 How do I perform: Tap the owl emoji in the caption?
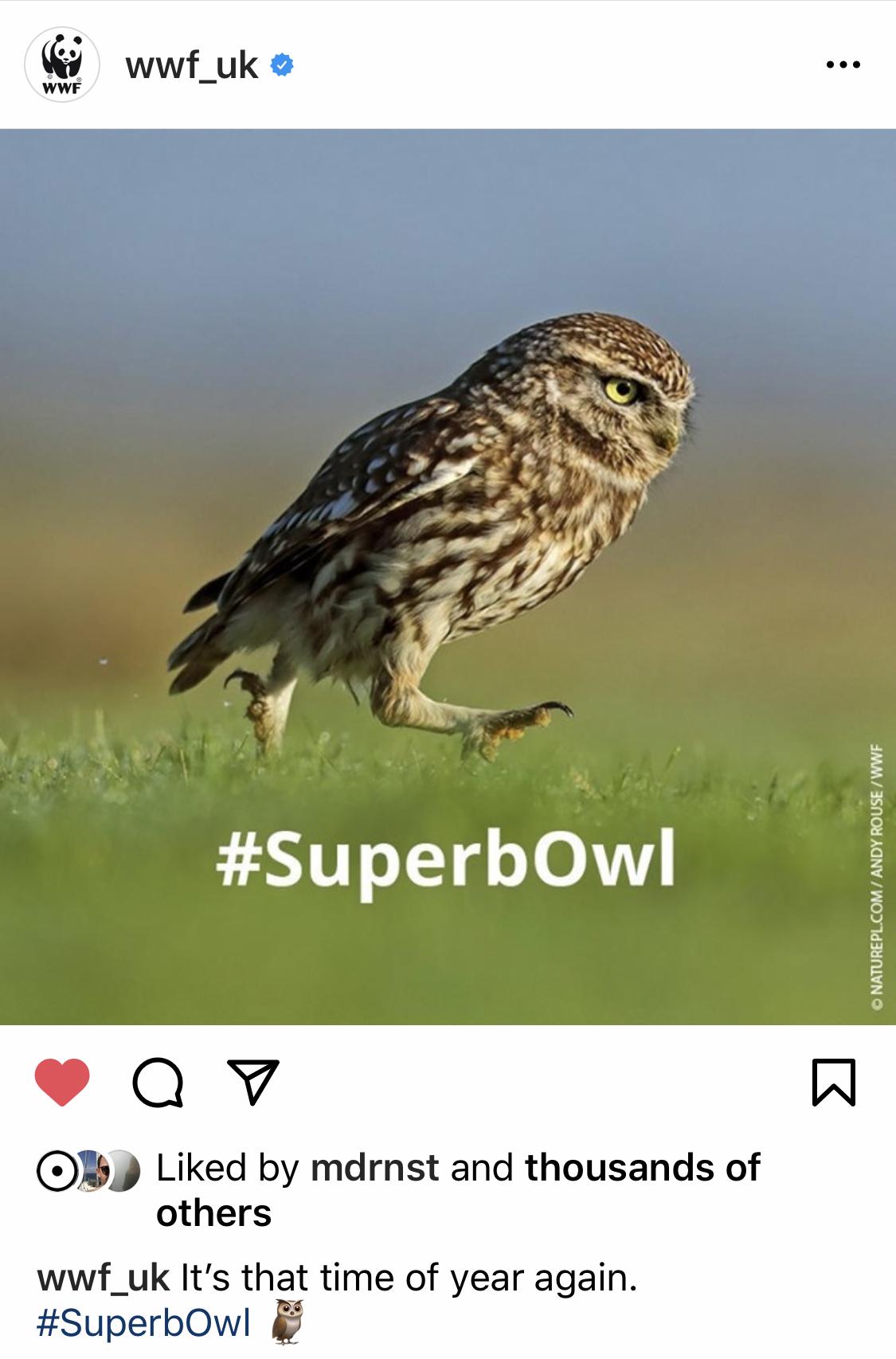click(x=287, y=1322)
